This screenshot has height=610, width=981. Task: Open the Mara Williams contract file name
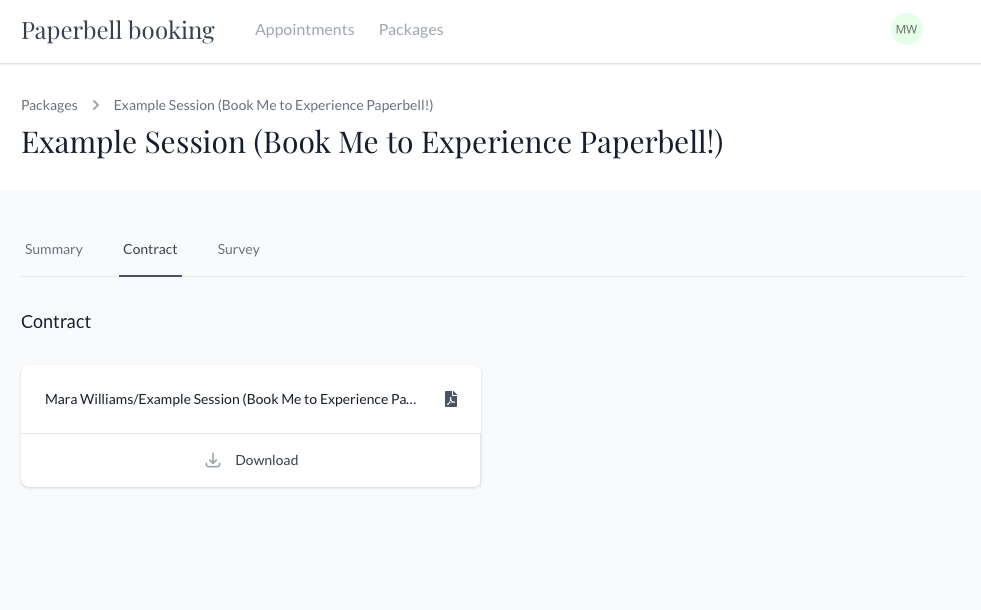click(x=230, y=399)
